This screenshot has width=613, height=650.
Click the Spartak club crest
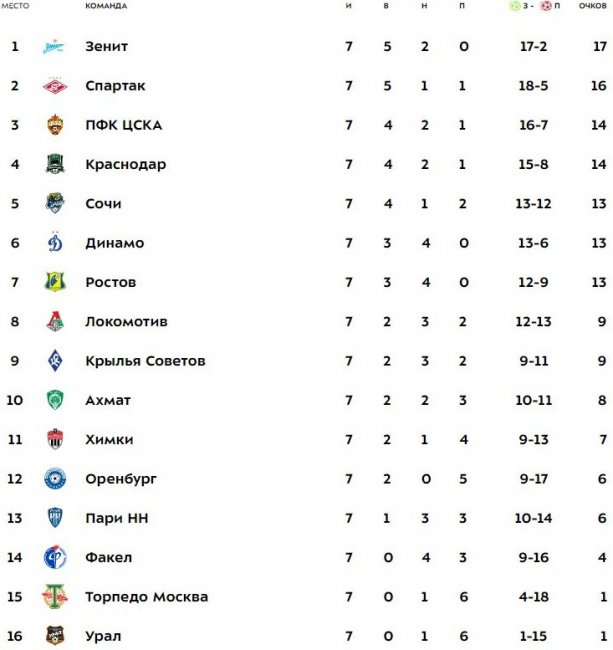pyautogui.click(x=55, y=86)
